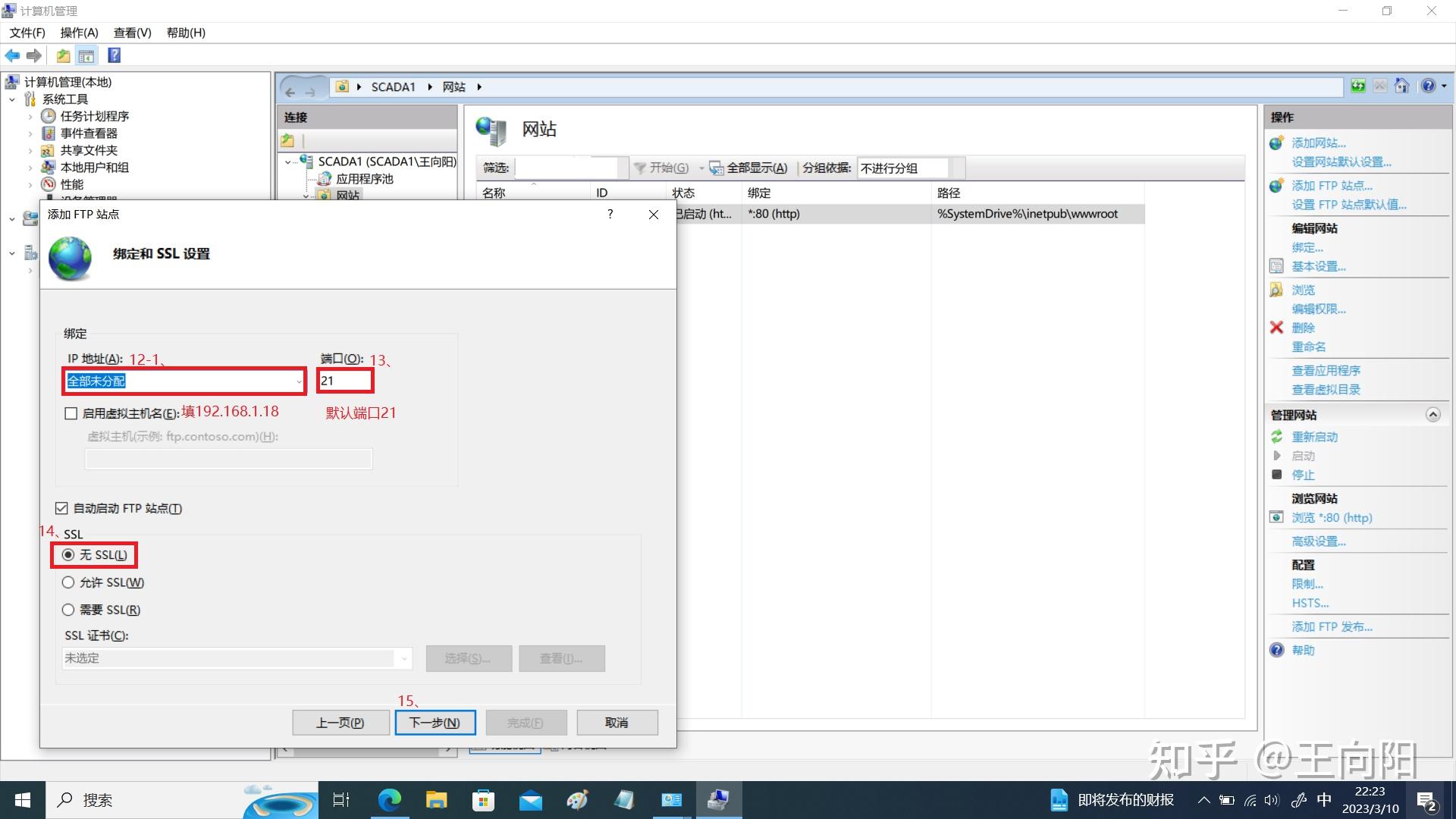Click the Next (下一步) button
The width and height of the screenshot is (1456, 819).
pos(435,723)
